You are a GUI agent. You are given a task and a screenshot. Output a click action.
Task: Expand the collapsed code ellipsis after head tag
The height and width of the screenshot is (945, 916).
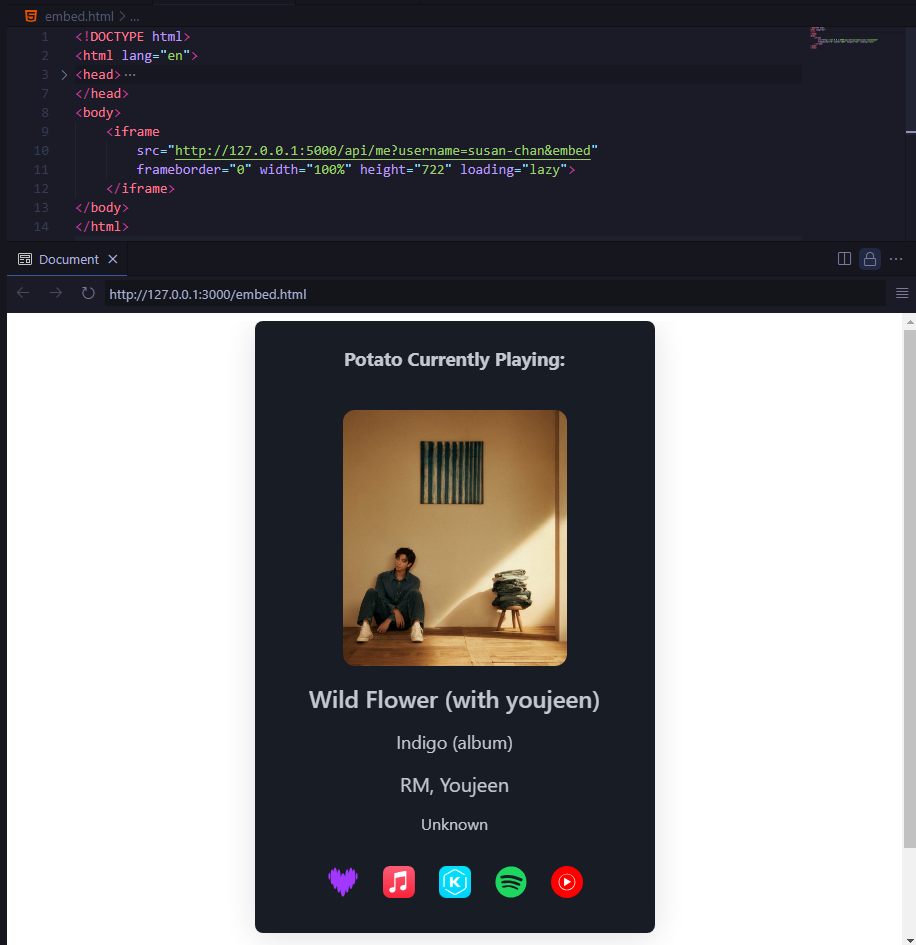click(130, 75)
